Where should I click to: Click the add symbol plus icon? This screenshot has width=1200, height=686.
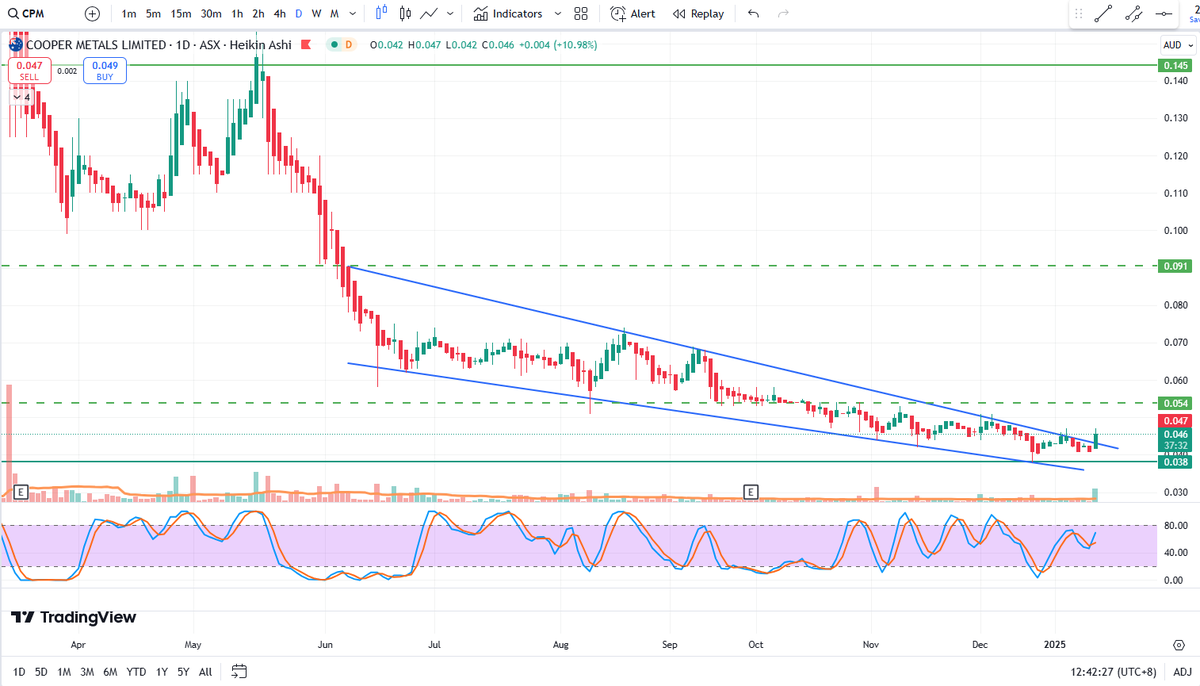coord(92,14)
